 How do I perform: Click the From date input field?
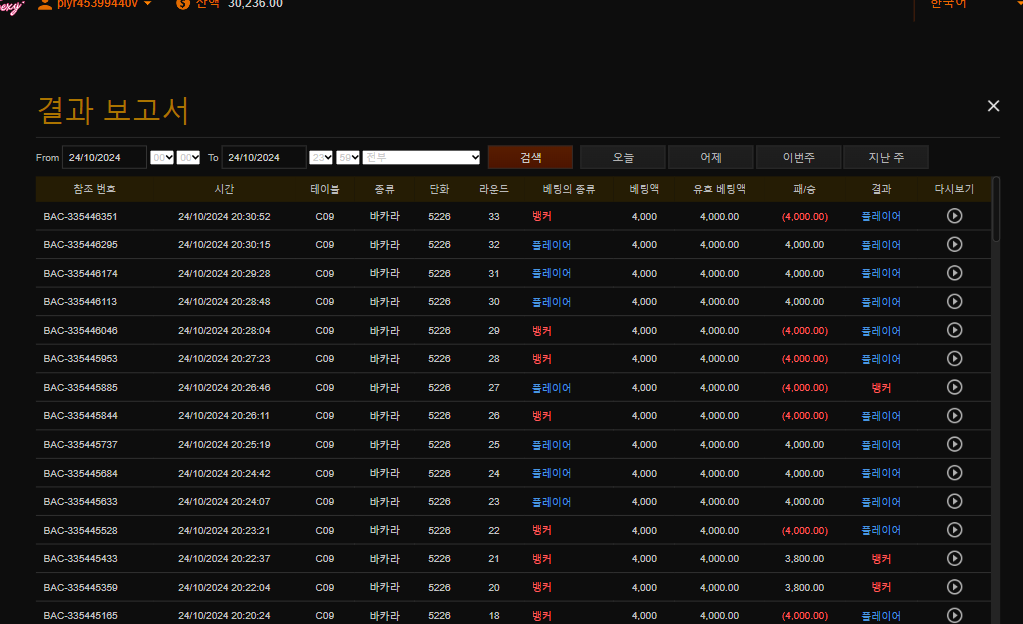click(104, 157)
